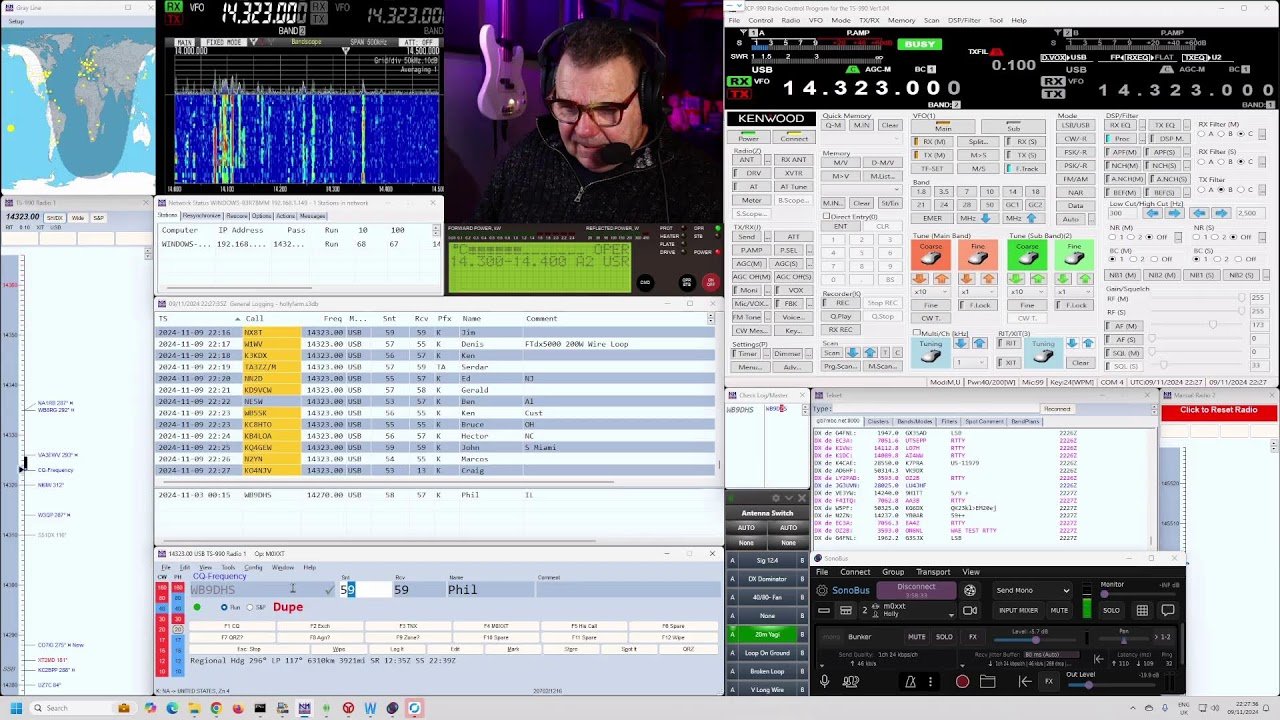Select SonoBus two-row layout icon
Screen dimensions: 1280x720
tap(846, 610)
